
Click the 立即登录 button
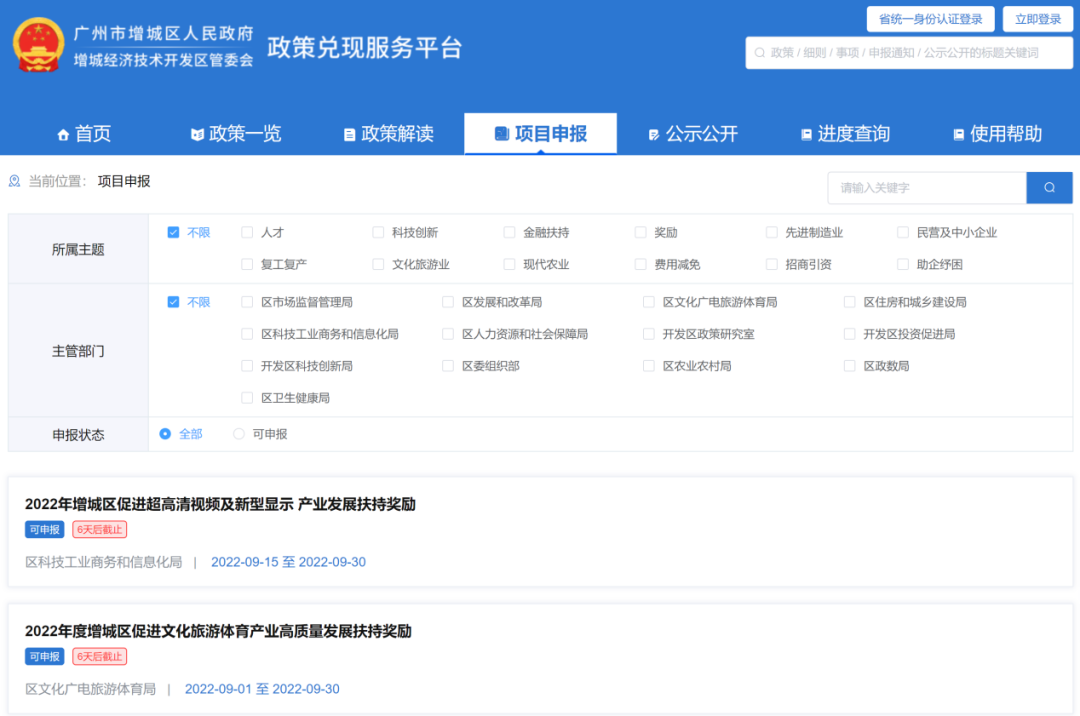coord(1037,19)
